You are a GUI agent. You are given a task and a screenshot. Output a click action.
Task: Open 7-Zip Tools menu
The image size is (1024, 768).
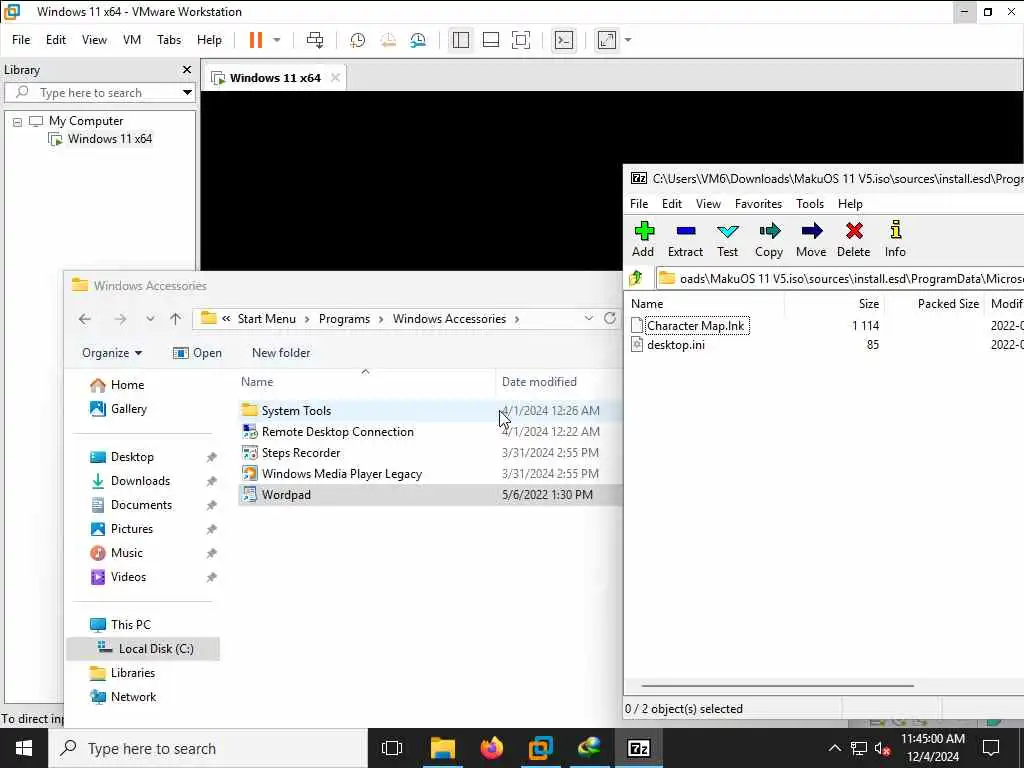click(810, 204)
